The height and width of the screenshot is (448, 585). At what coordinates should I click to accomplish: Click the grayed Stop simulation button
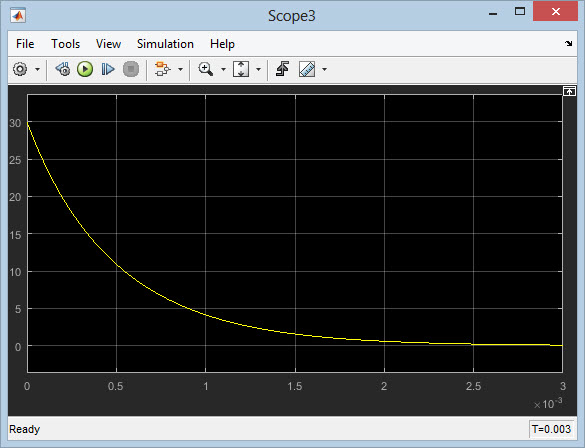click(x=131, y=69)
